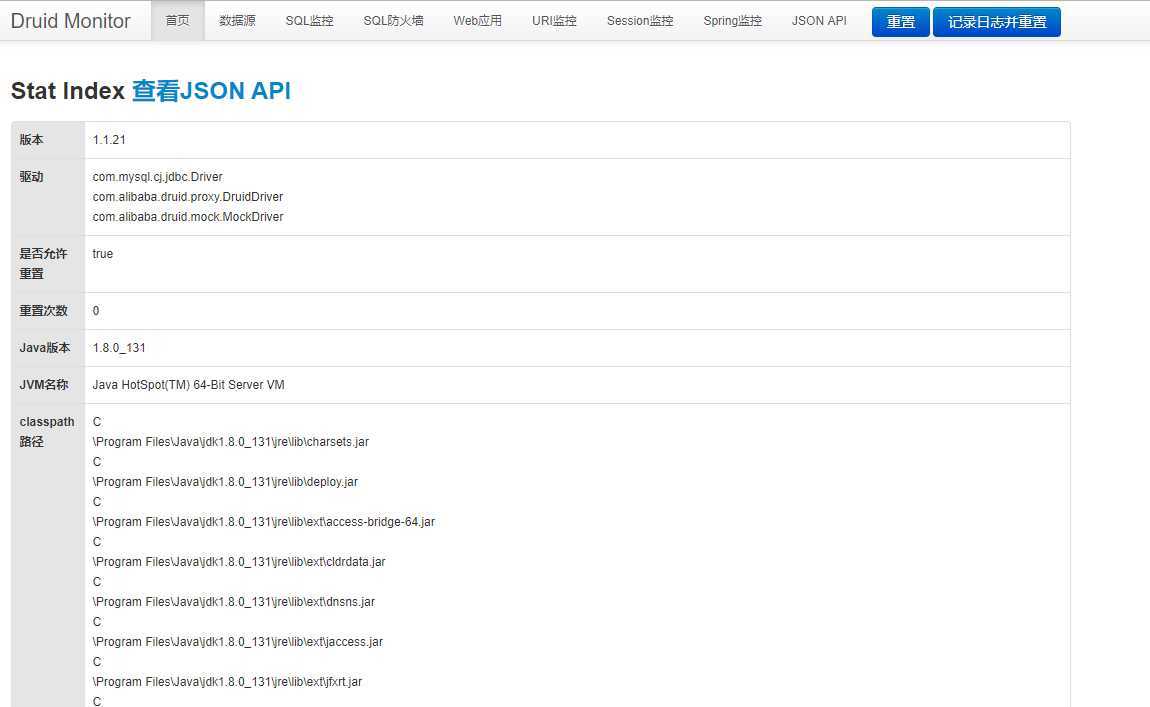Screen dimensions: 1150x707
Task: Click the charsets.jar classpath line
Action: coord(231,442)
